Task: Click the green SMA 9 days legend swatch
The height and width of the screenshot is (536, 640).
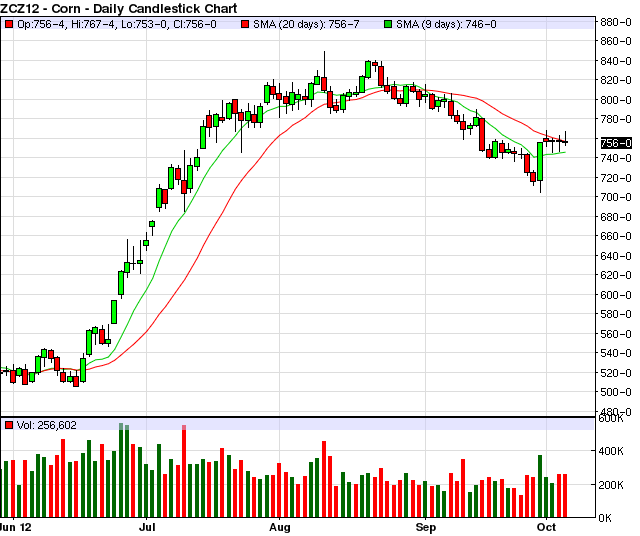Action: [x=388, y=24]
